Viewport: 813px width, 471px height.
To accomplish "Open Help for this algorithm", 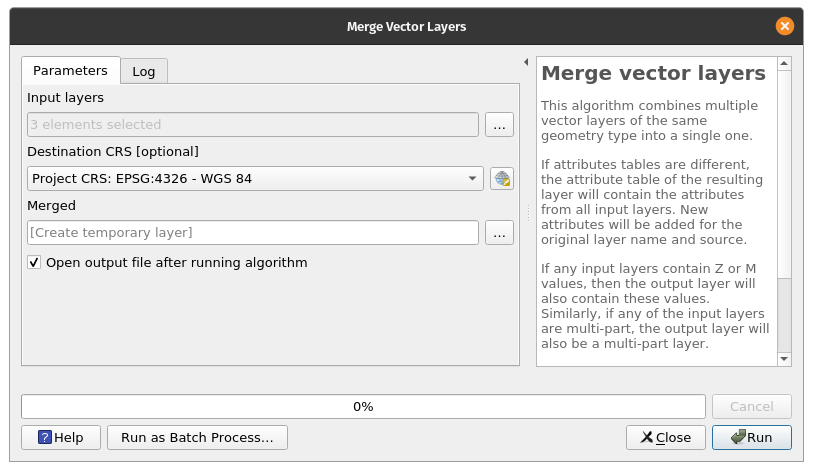I will click(60, 437).
